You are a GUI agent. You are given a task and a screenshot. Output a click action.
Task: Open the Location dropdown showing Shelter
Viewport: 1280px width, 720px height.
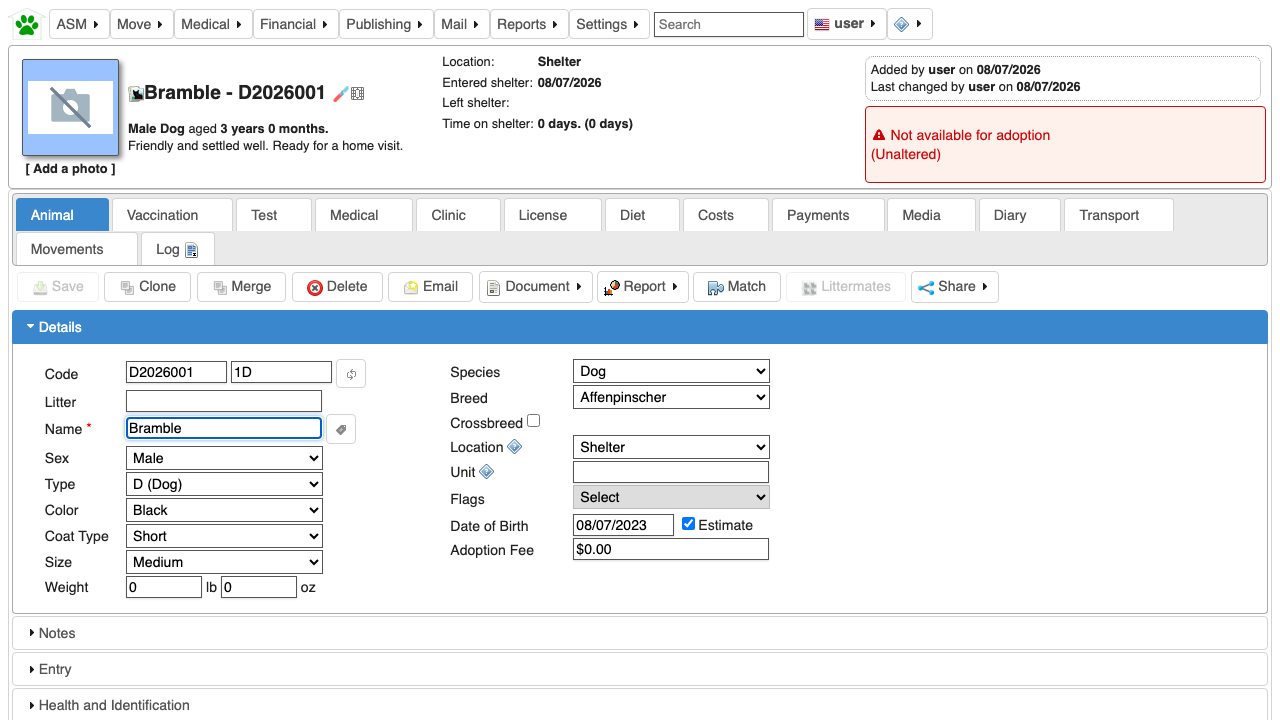671,447
